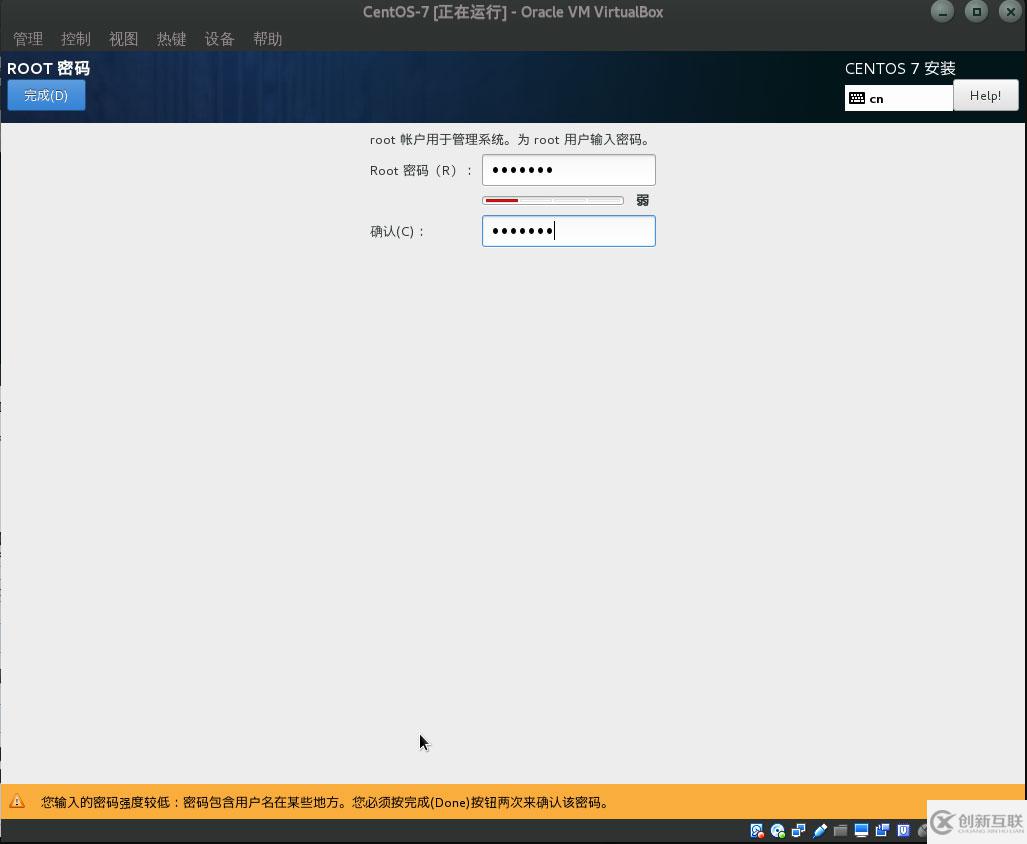Click the cn keyboard layout indicator
The image size is (1027, 844).
[899, 98]
